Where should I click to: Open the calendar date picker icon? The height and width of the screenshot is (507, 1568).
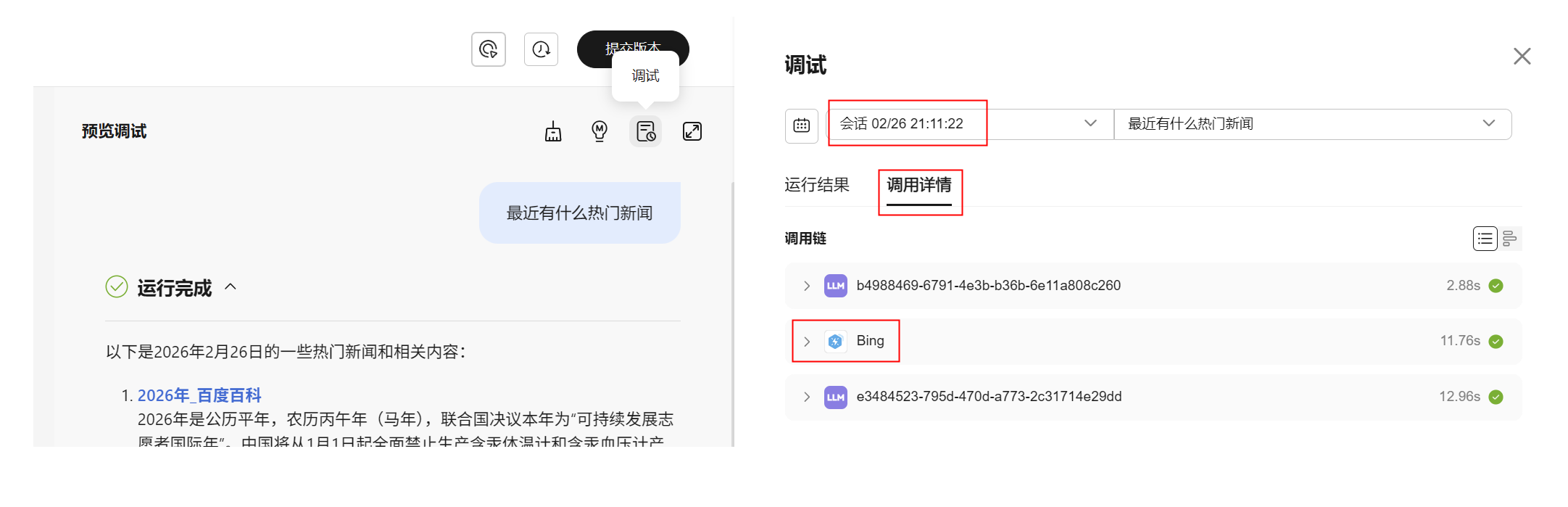click(x=802, y=125)
